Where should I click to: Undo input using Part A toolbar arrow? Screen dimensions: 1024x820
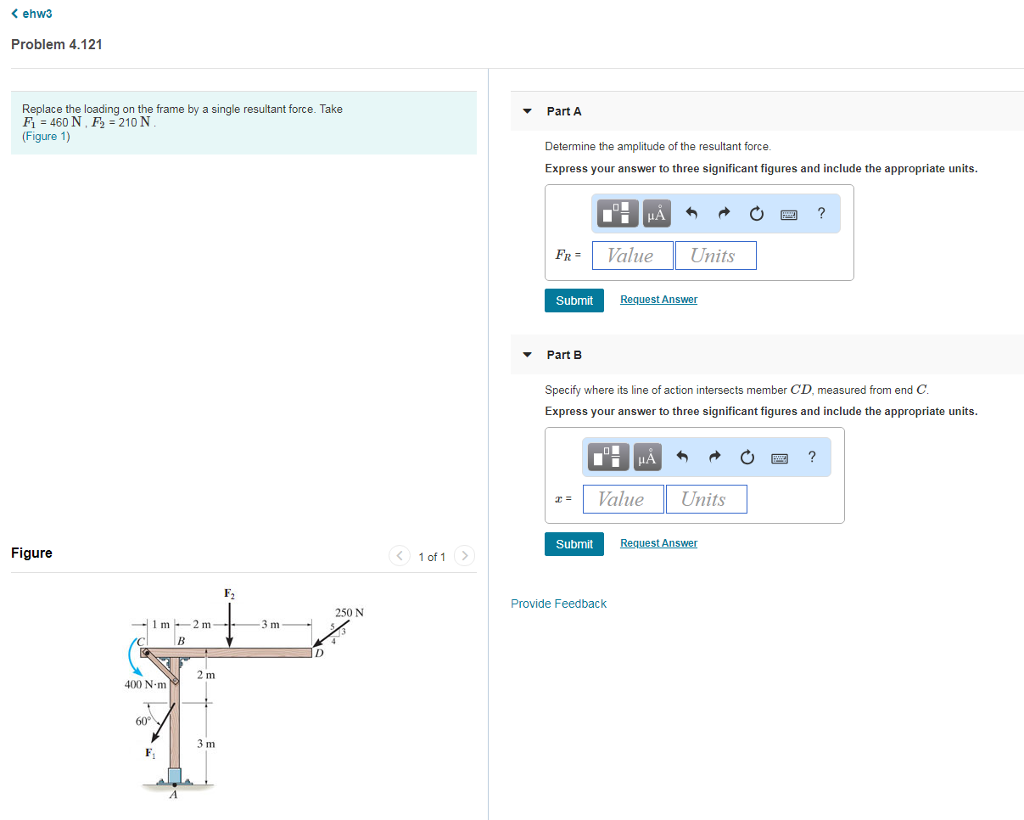tap(690, 213)
